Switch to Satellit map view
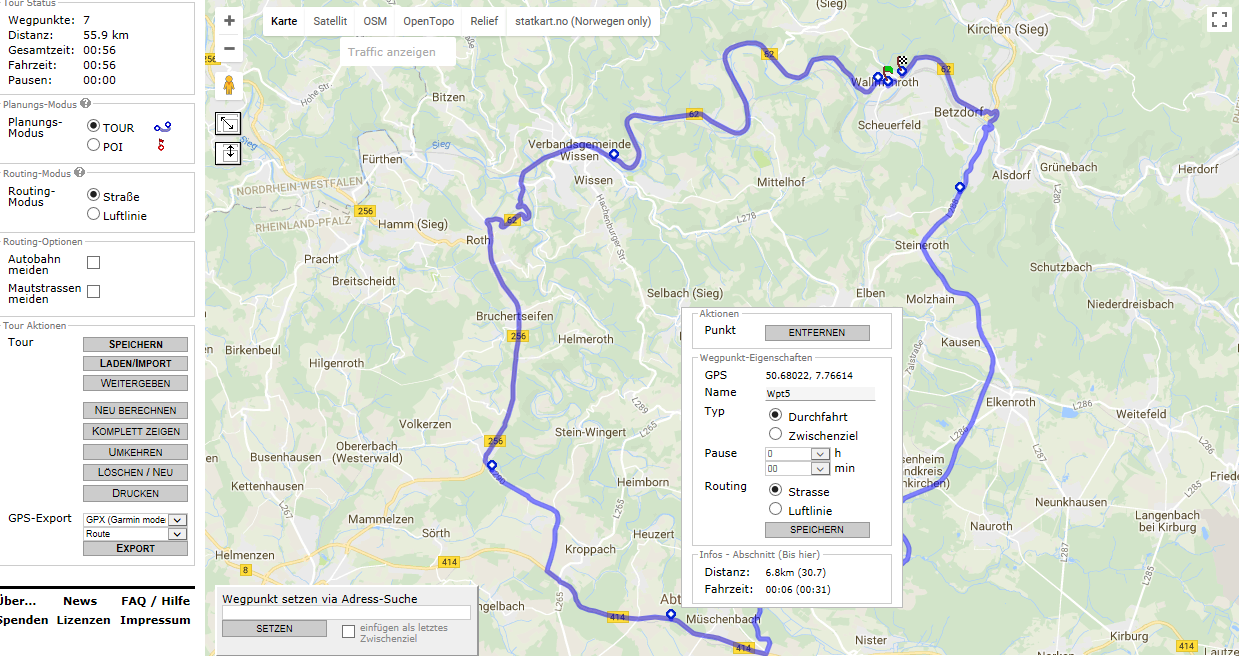The image size is (1239, 656). click(x=330, y=21)
